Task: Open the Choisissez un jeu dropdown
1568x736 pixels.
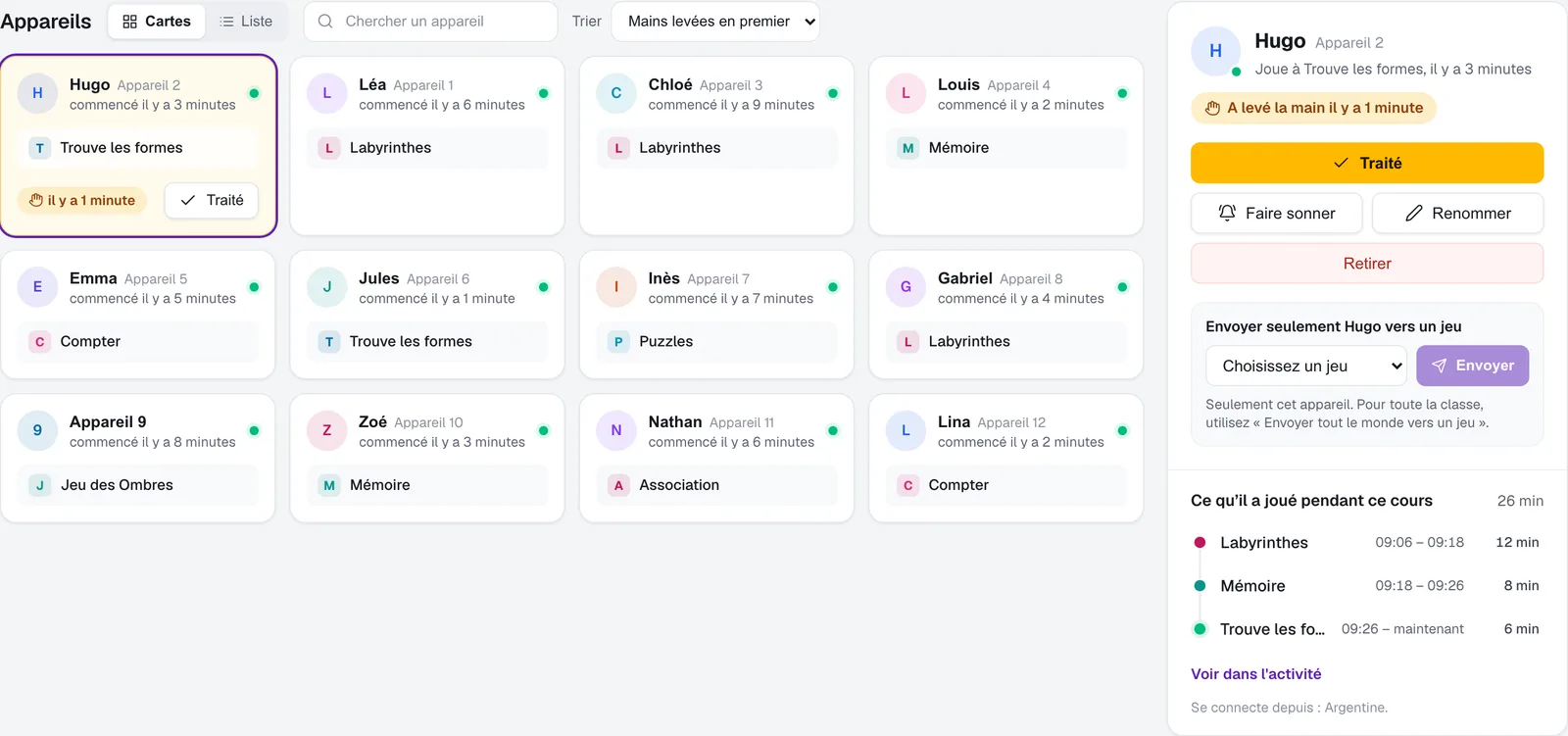Action: click(1306, 366)
